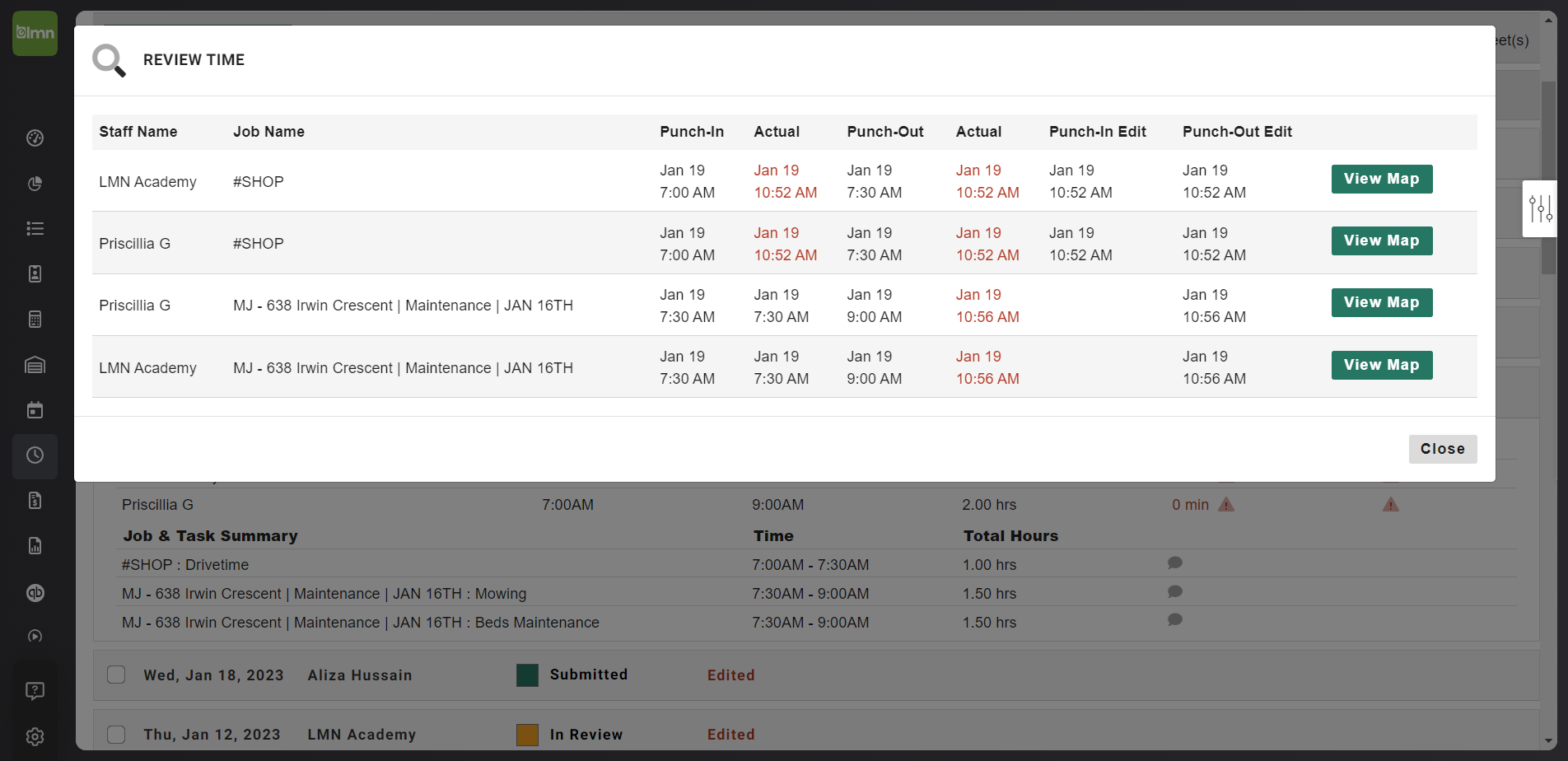Select the 0 min break value
Viewport: 1568px width, 761px height.
tap(1191, 505)
